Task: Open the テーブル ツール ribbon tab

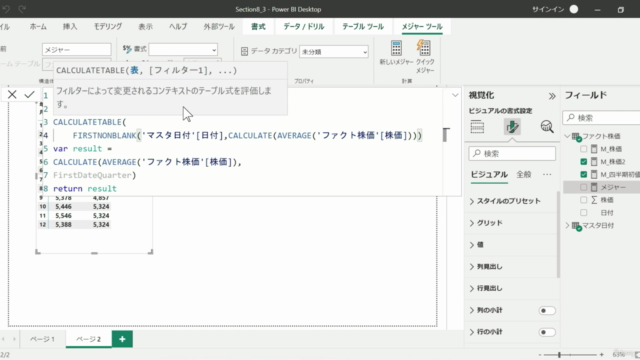Action: pos(363,27)
